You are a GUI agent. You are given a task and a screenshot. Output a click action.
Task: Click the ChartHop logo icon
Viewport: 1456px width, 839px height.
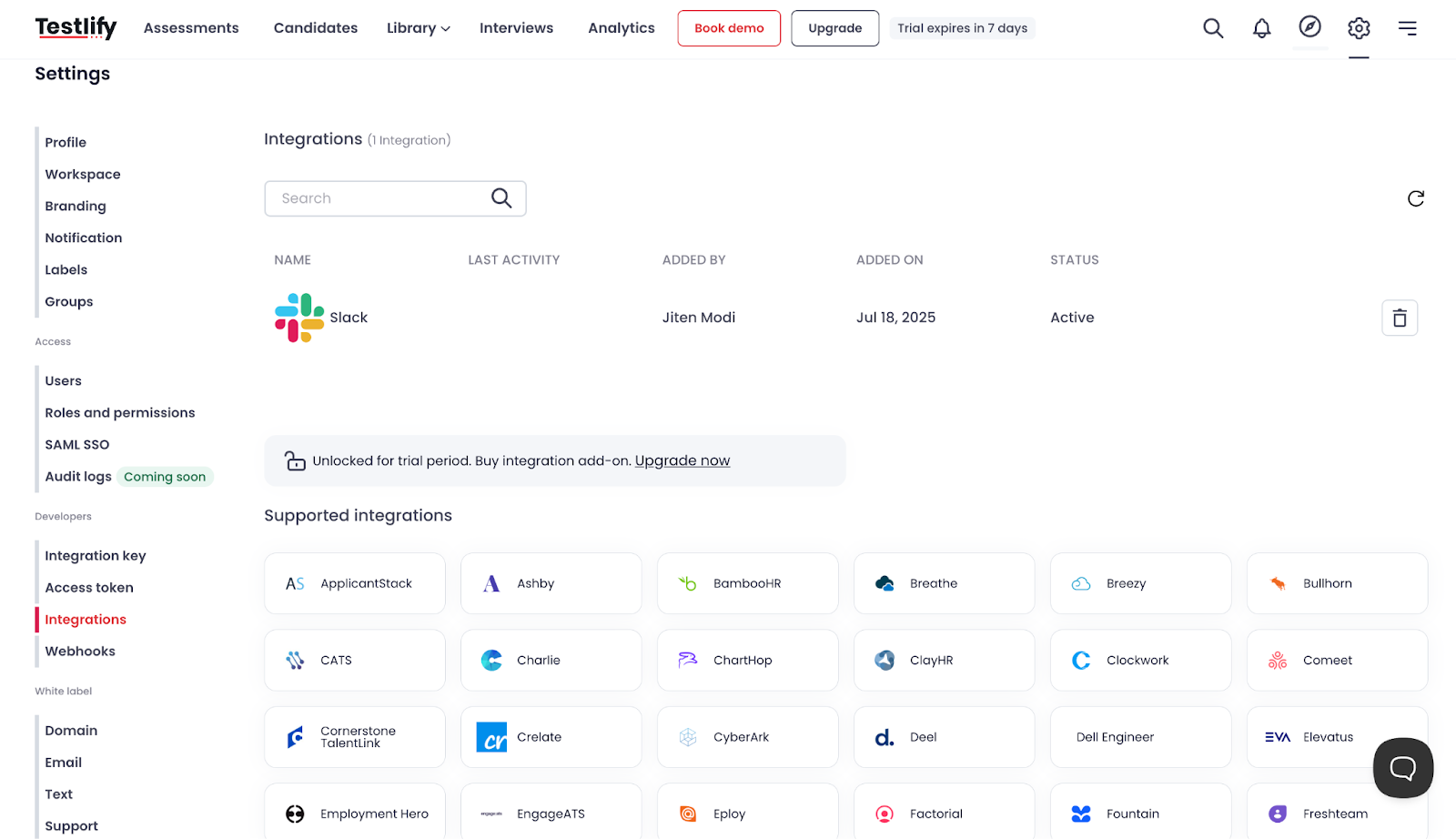coord(688,660)
